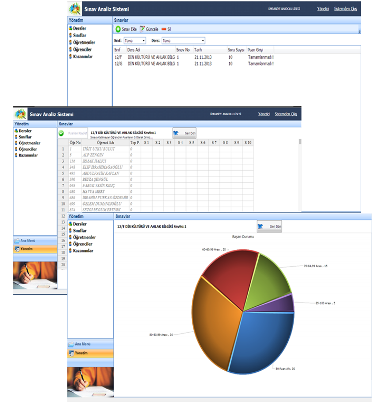Click the Sınav Analiz Sistemi logo in top window
Image resolution: width=373 pixels, height=409 pixels.
point(75,9)
